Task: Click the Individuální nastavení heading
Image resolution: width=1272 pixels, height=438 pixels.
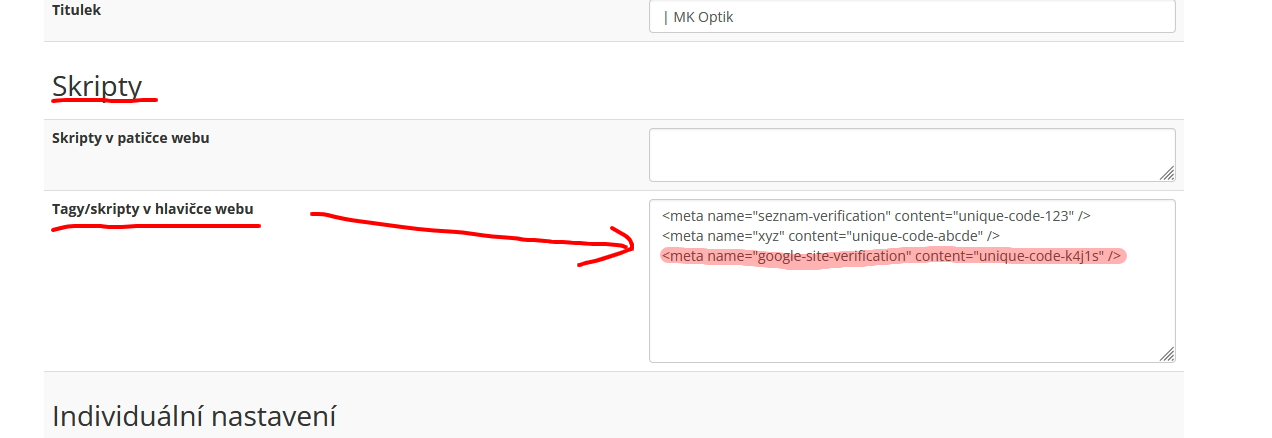Action: point(194,416)
